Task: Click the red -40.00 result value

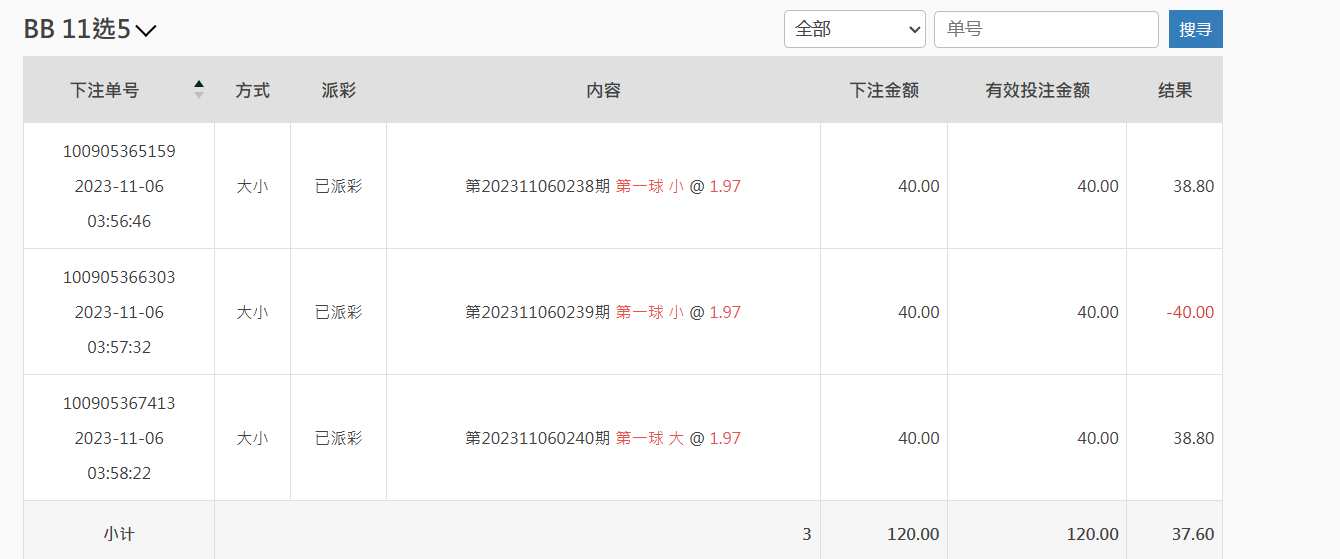Action: 1189,312
